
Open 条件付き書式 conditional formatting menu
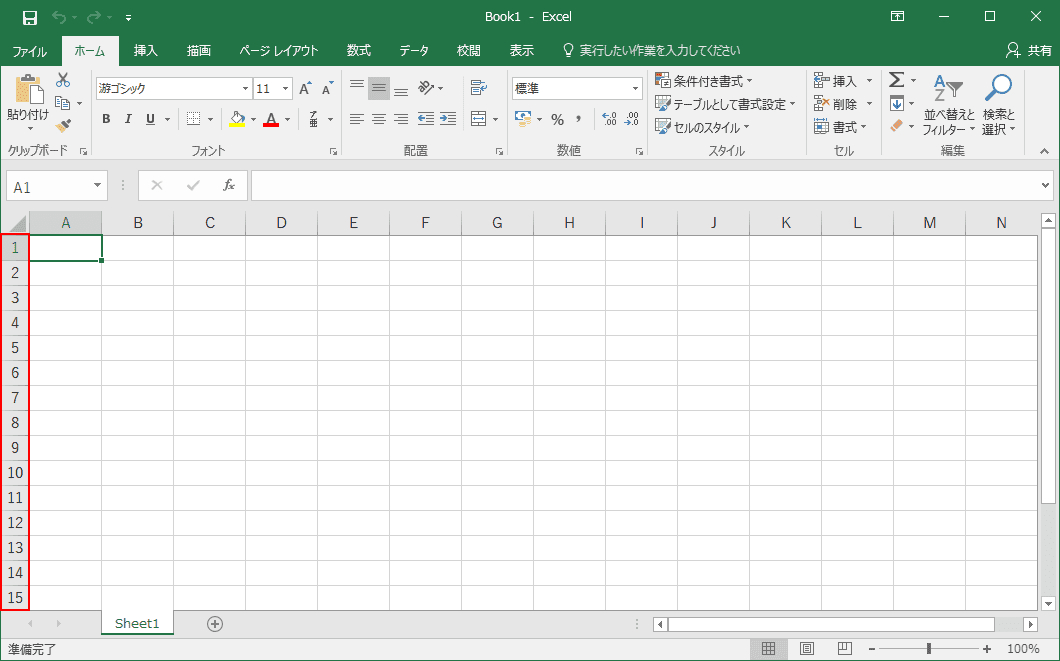tap(704, 81)
